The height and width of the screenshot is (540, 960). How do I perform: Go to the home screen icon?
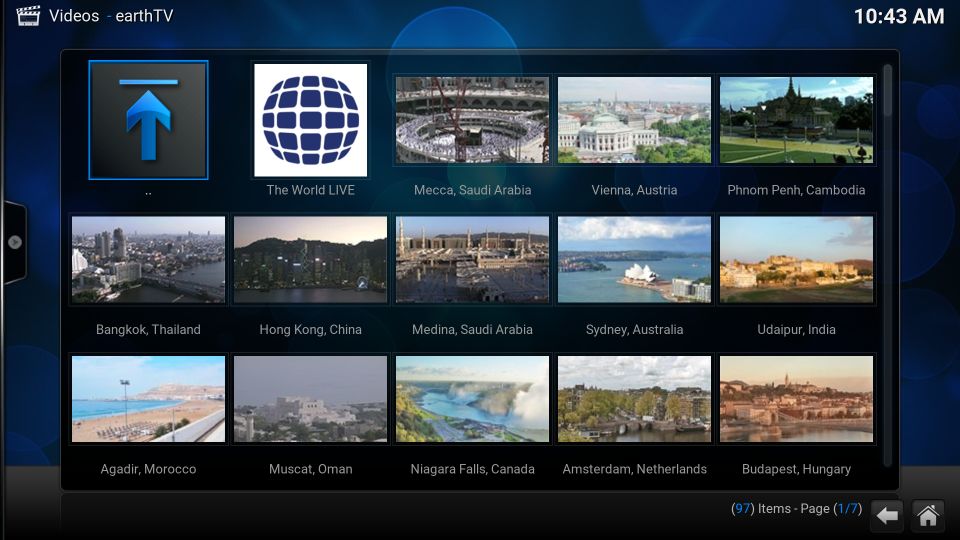tap(928, 516)
